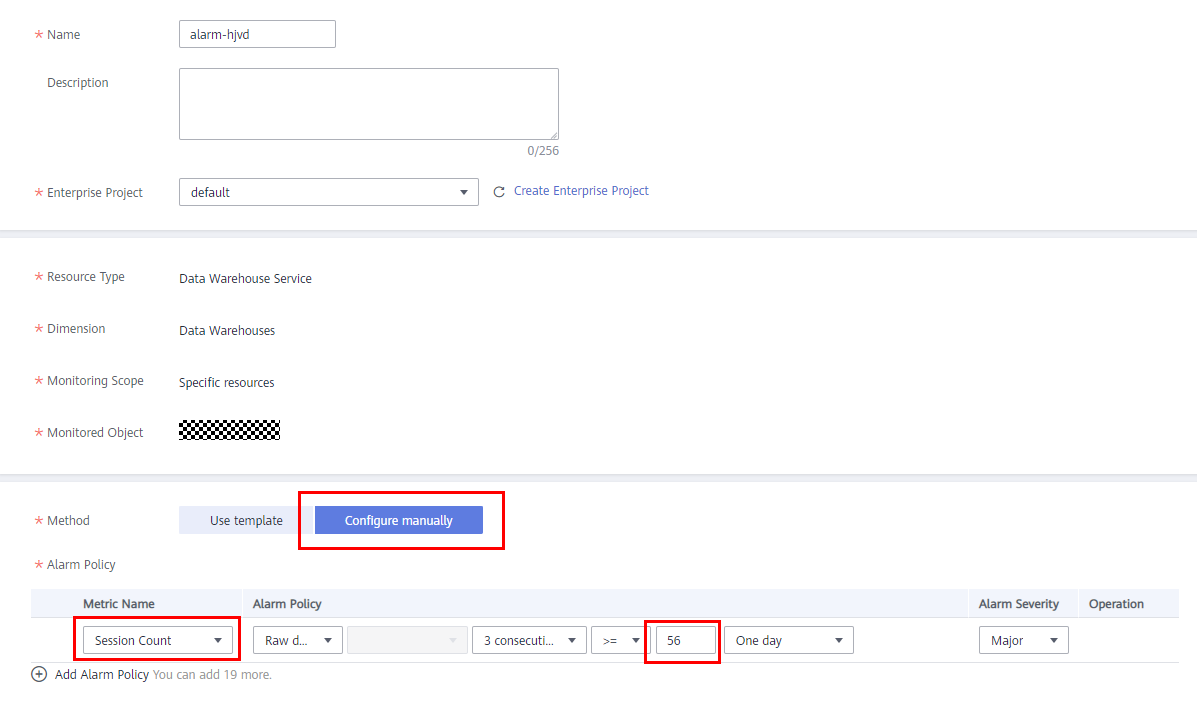Change the >= comparison operator dropdown
The image size is (1197, 719).
point(620,640)
